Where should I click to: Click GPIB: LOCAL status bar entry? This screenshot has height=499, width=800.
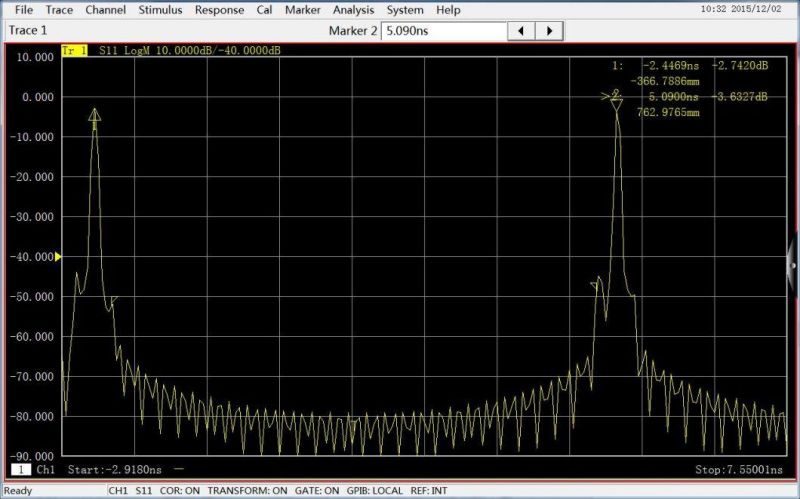[374, 491]
